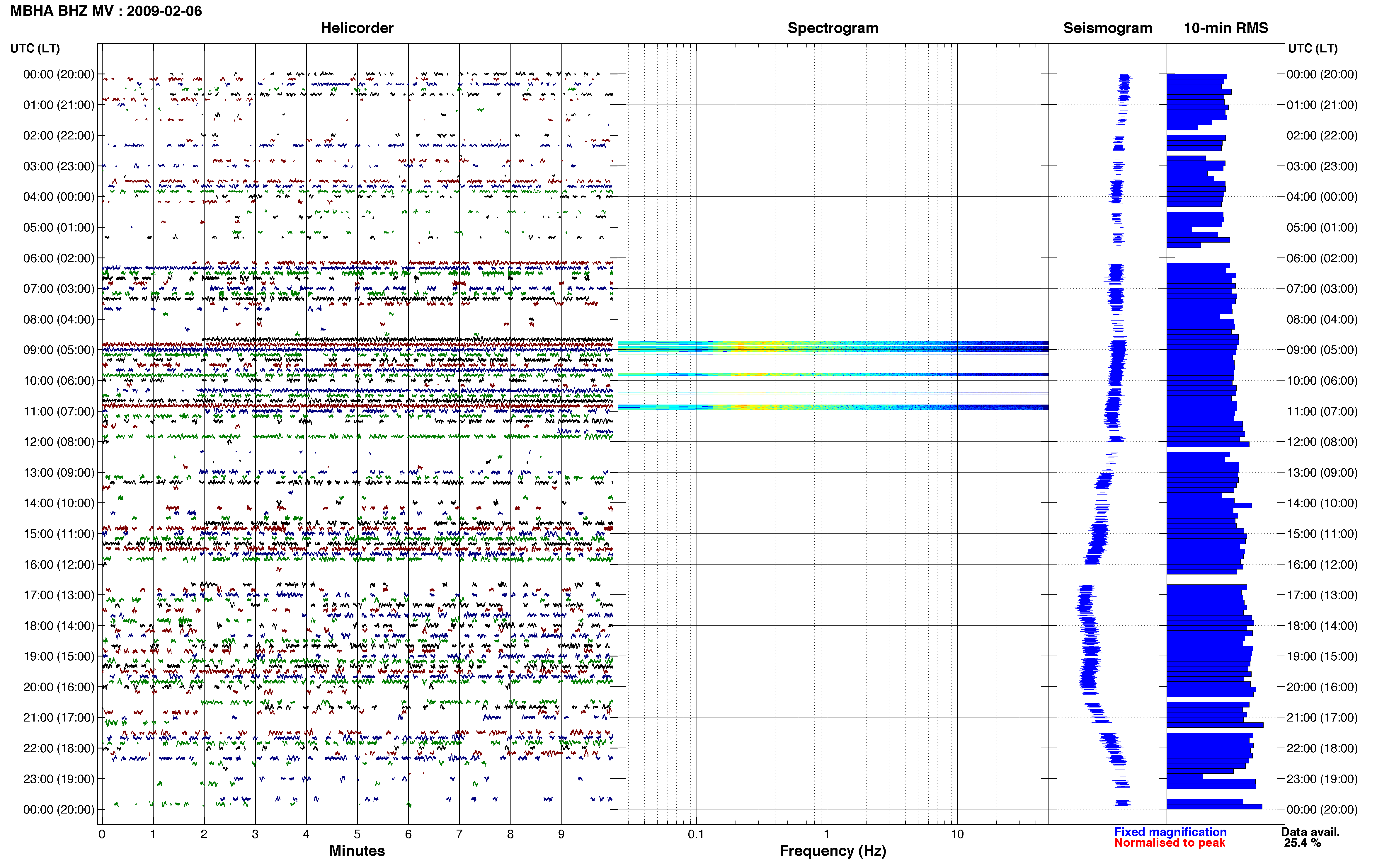1389x868 pixels.
Task: Click minutes axis tick '5'
Action: click(357, 834)
